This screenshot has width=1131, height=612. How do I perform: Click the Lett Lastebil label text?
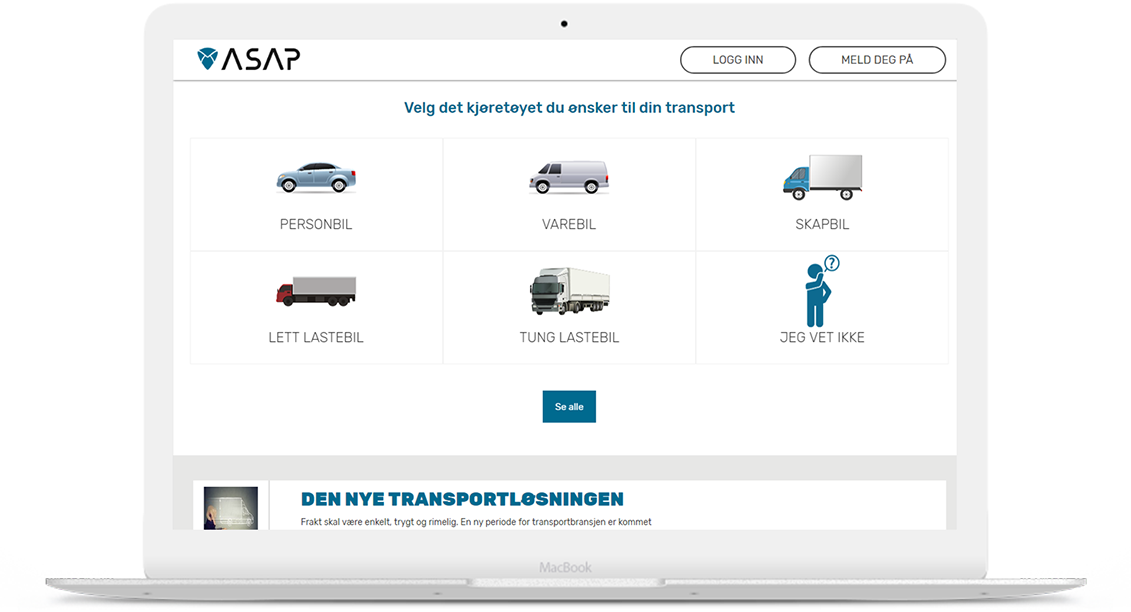[x=316, y=337]
